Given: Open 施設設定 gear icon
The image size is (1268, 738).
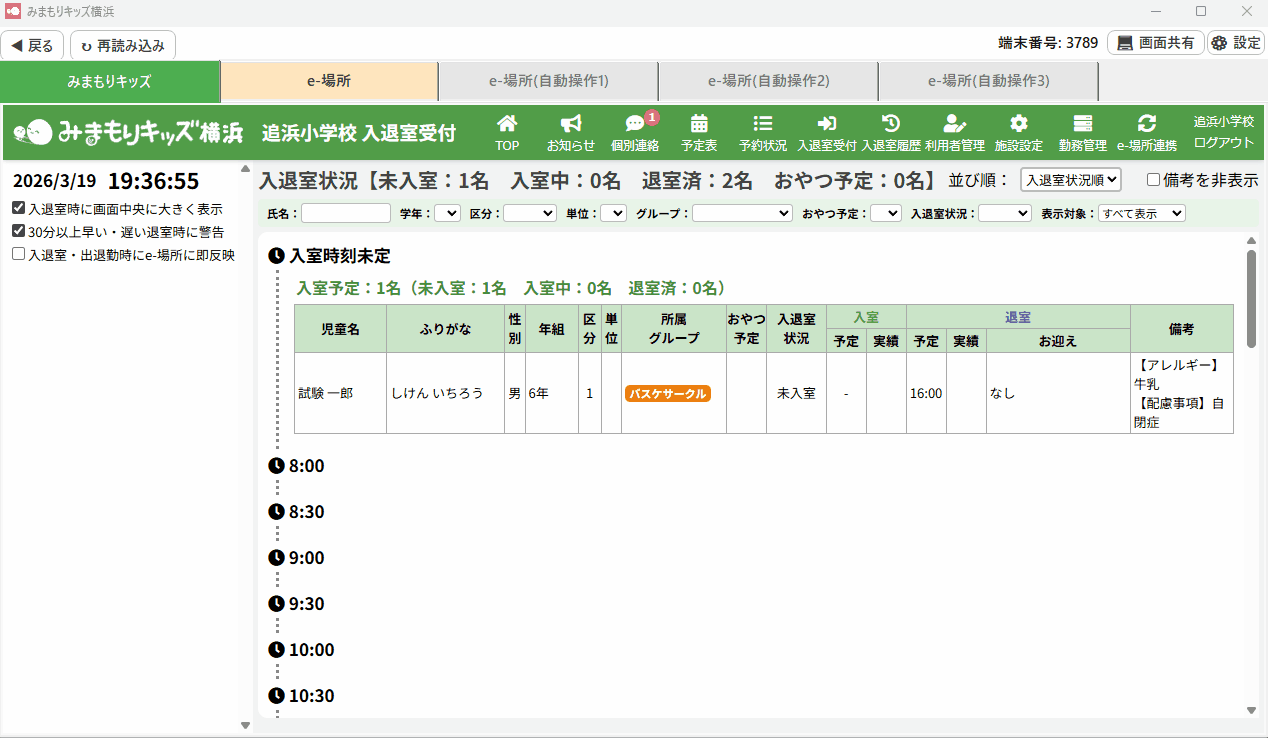Looking at the screenshot, I should [1018, 123].
